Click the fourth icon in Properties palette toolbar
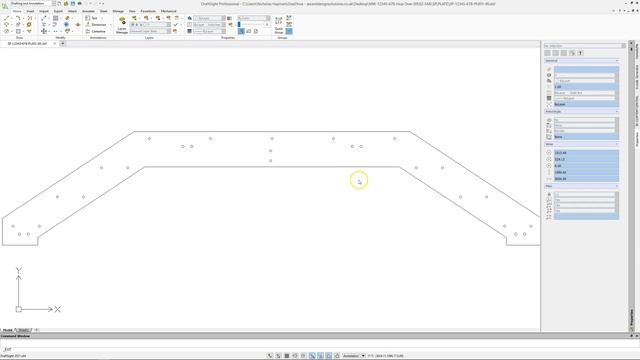 click(x=572, y=53)
